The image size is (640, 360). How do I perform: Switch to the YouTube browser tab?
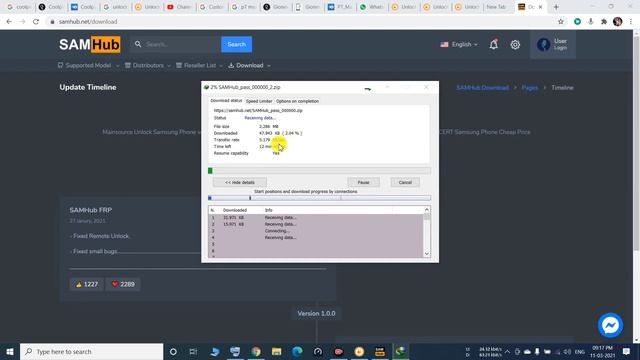coord(179,7)
